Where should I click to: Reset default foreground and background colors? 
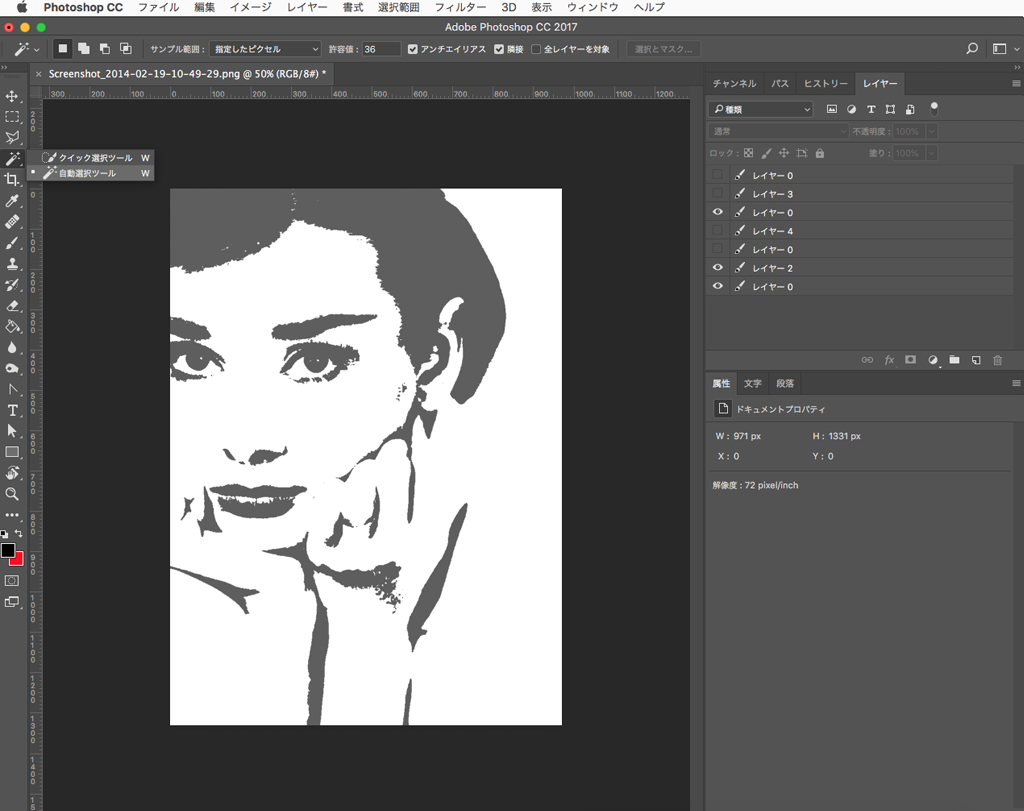click(5, 533)
